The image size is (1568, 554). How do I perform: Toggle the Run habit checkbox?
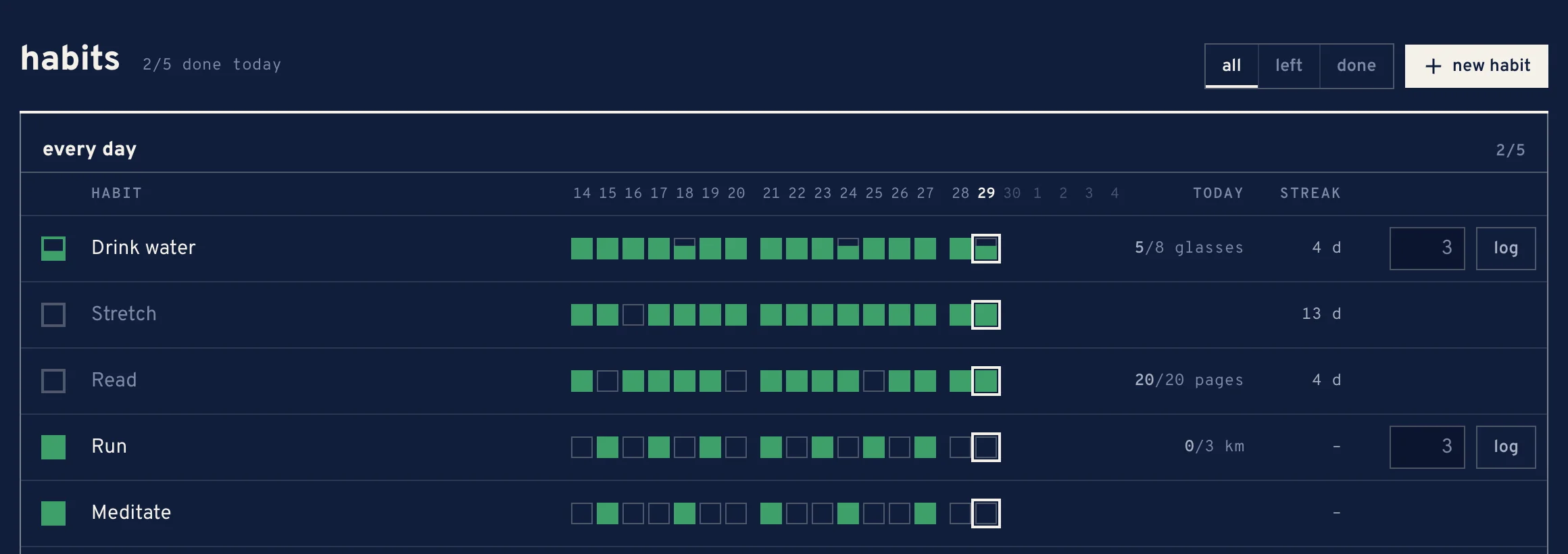coord(53,447)
